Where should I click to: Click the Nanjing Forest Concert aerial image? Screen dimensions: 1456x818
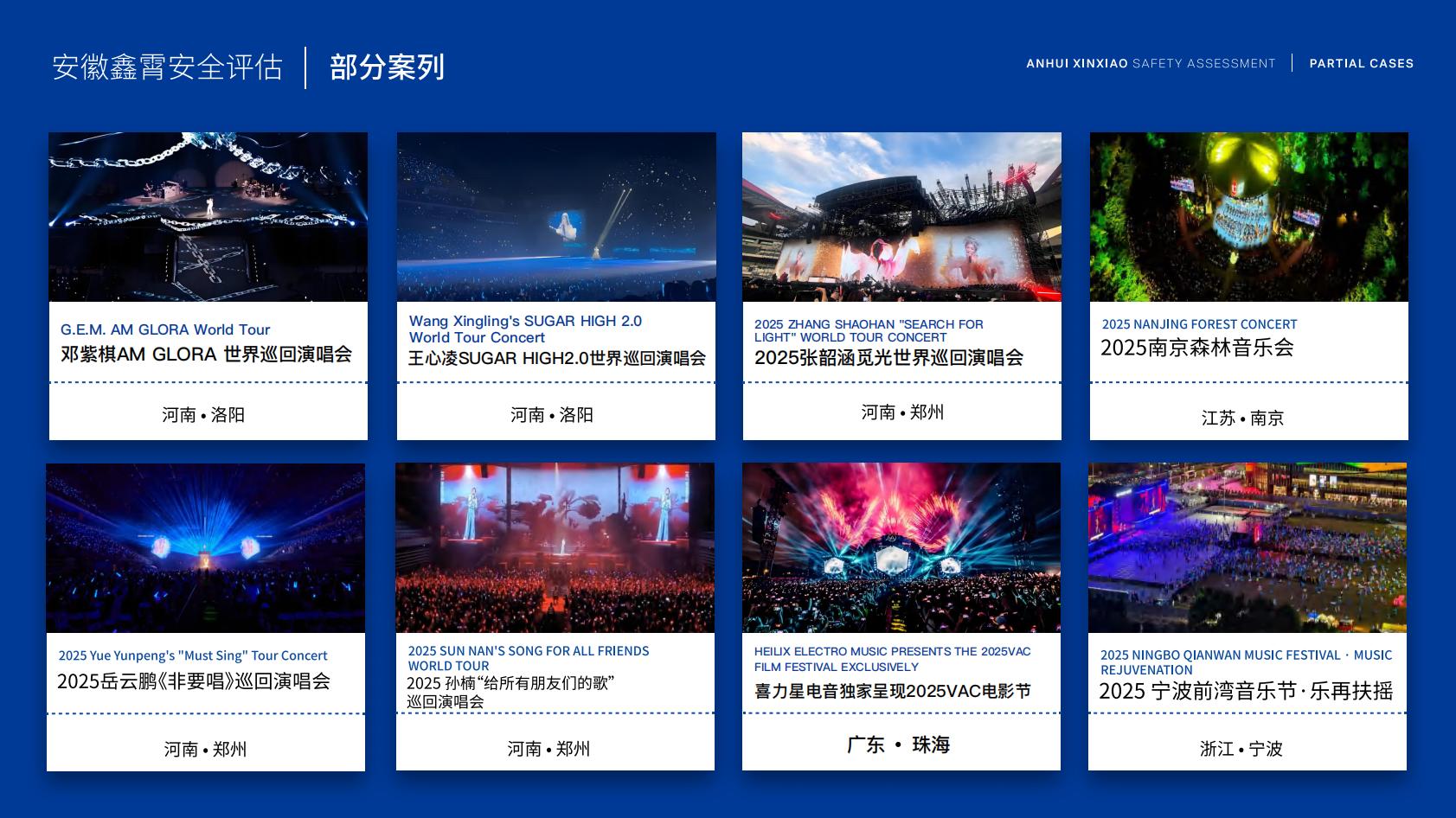tap(1248, 217)
